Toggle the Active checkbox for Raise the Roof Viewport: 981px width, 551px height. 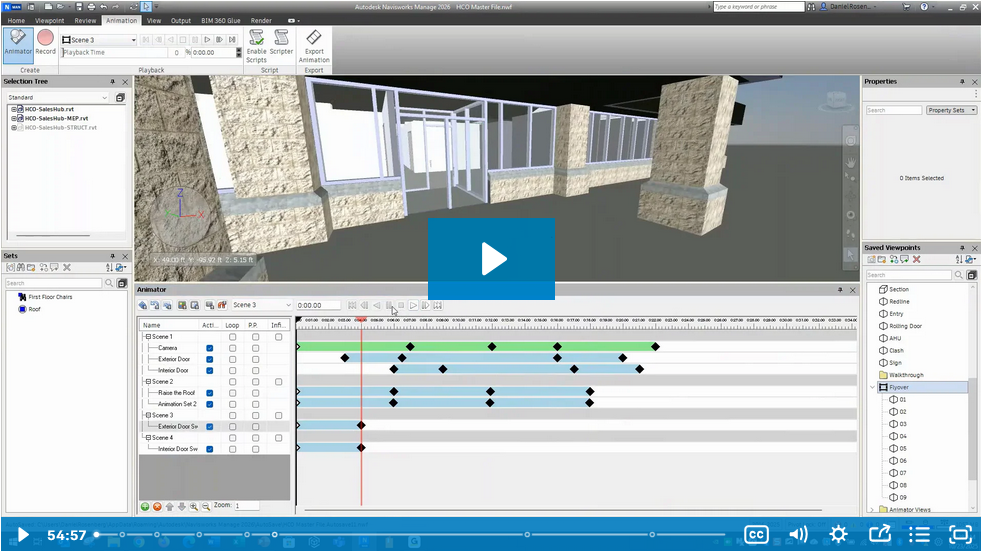coord(209,393)
